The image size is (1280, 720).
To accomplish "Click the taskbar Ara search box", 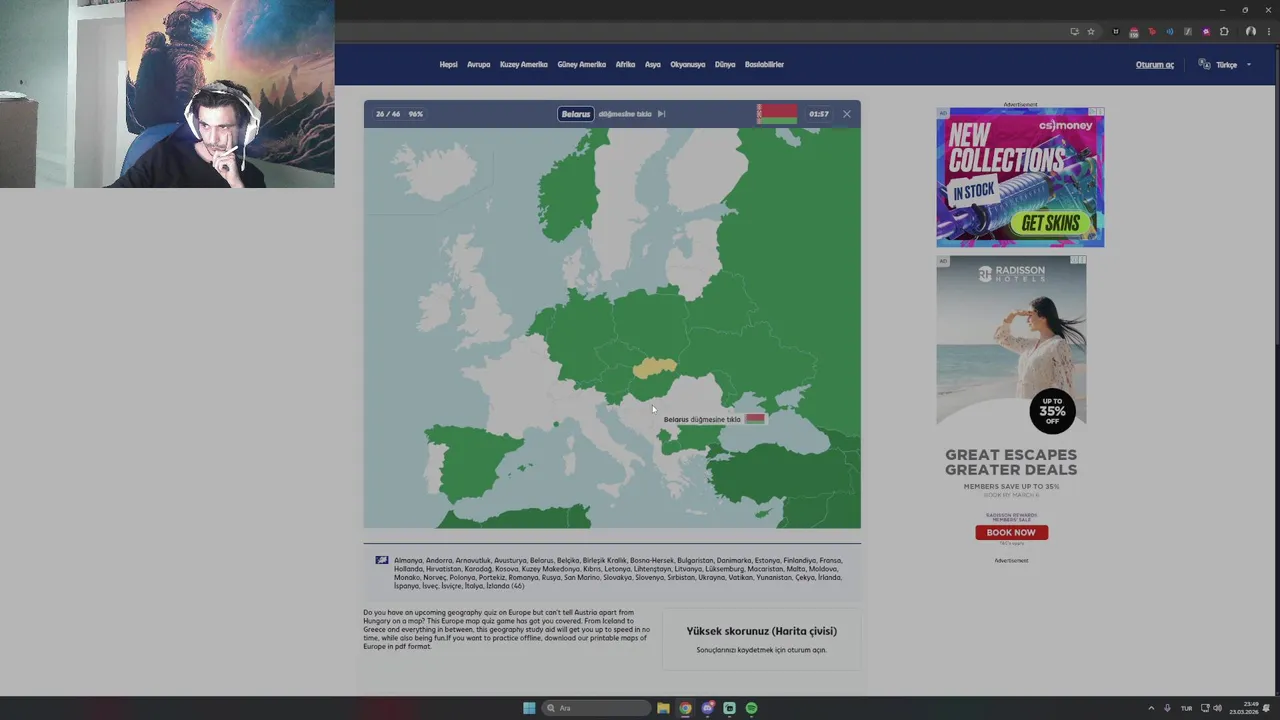I will (x=596, y=708).
